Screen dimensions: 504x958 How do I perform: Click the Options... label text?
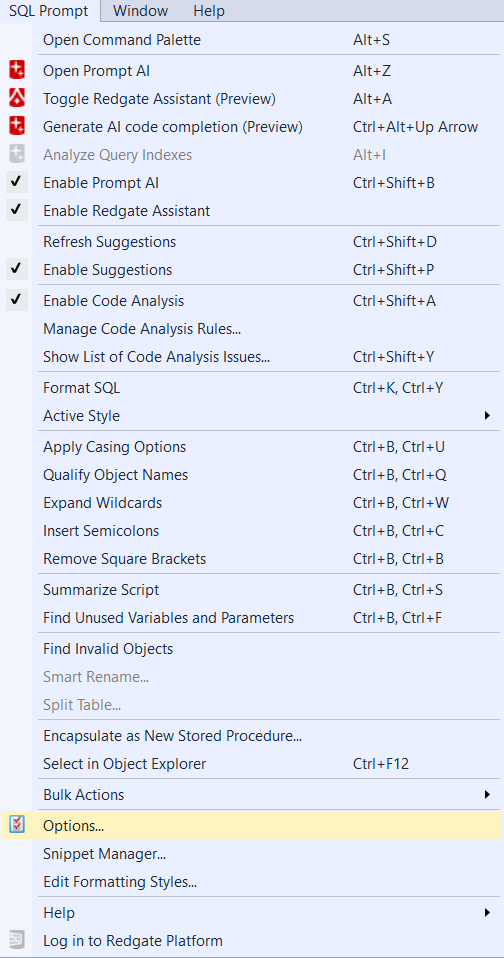pyautogui.click(x=73, y=826)
